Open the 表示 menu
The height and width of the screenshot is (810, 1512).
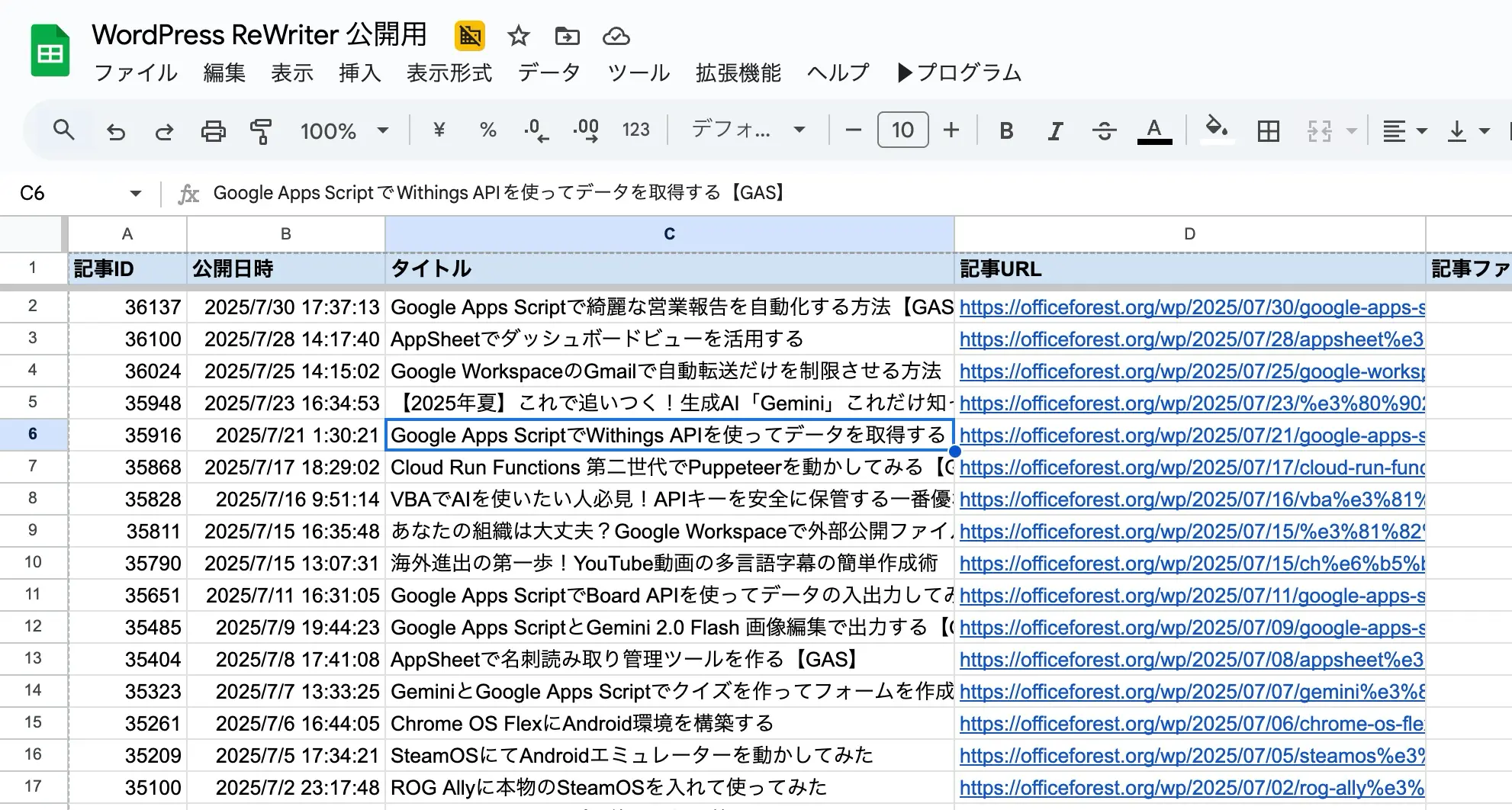pyautogui.click(x=292, y=72)
